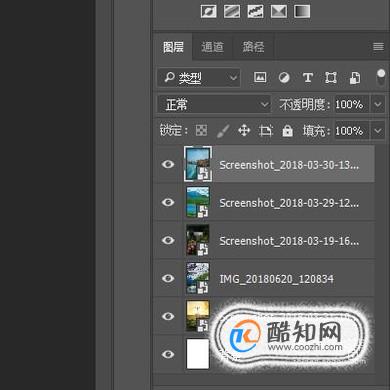Open the 正常 blend mode dropdown
The height and width of the screenshot is (390, 390).
214,104
